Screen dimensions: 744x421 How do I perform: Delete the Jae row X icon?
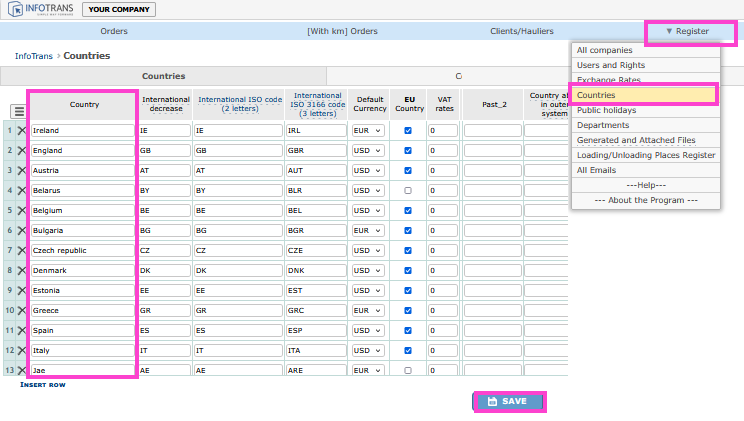click(21, 370)
